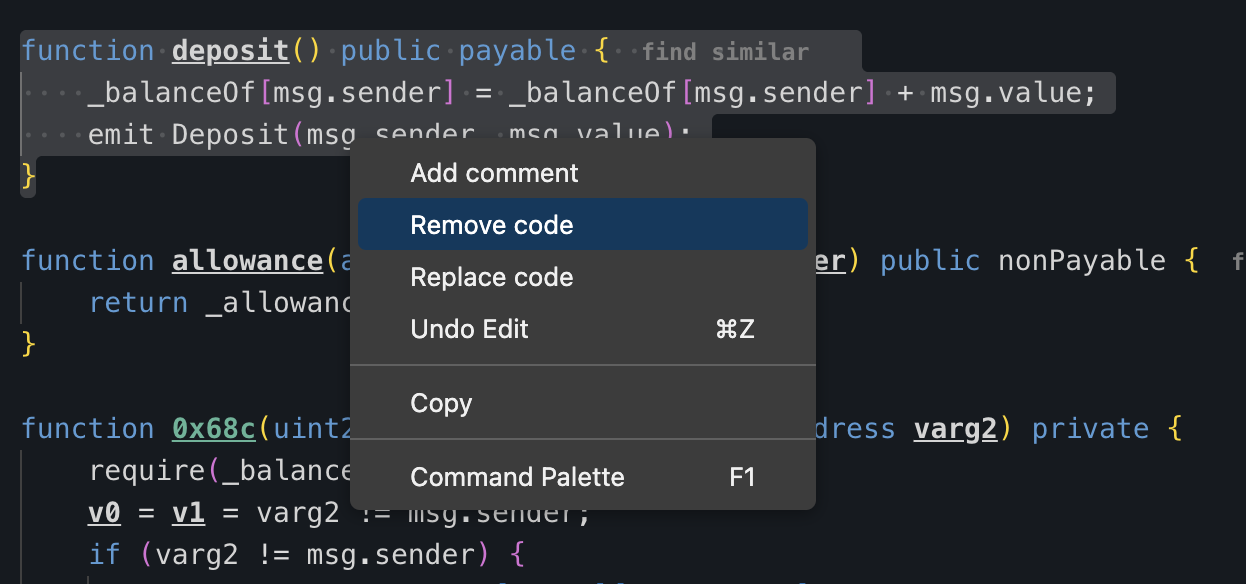Click the underlined varg2 parameter in 0x68c signature
Screen dimensions: 1246x584
(955, 429)
